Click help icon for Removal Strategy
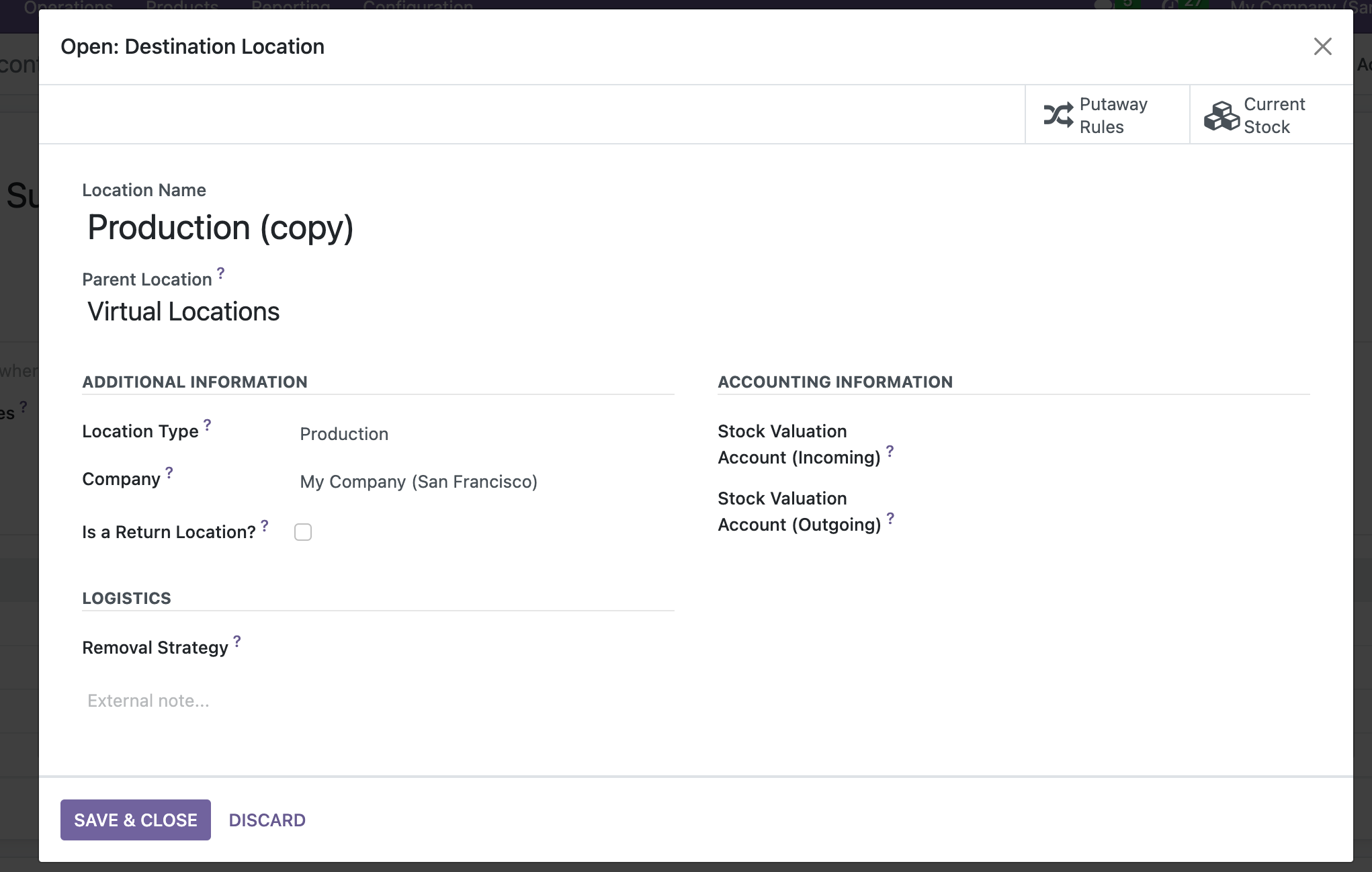This screenshot has width=1372, height=872. (237, 641)
